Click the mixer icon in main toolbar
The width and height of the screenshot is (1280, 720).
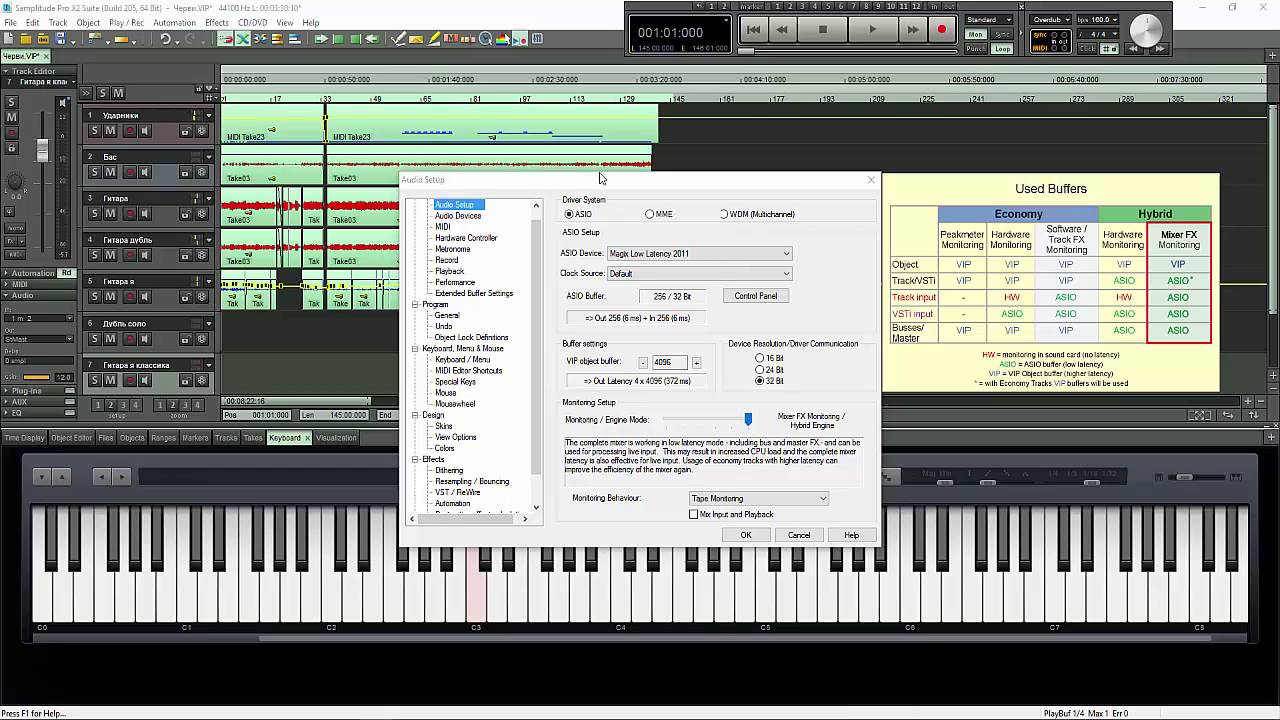coord(538,39)
